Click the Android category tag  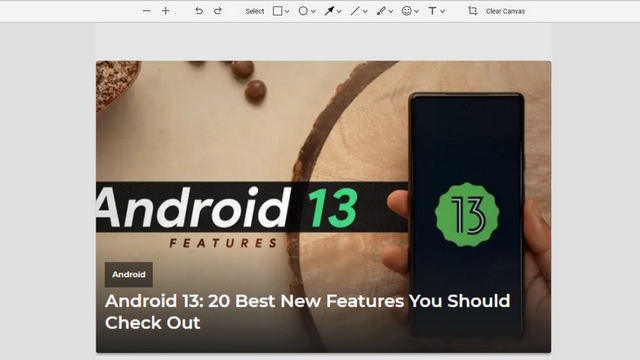point(129,275)
